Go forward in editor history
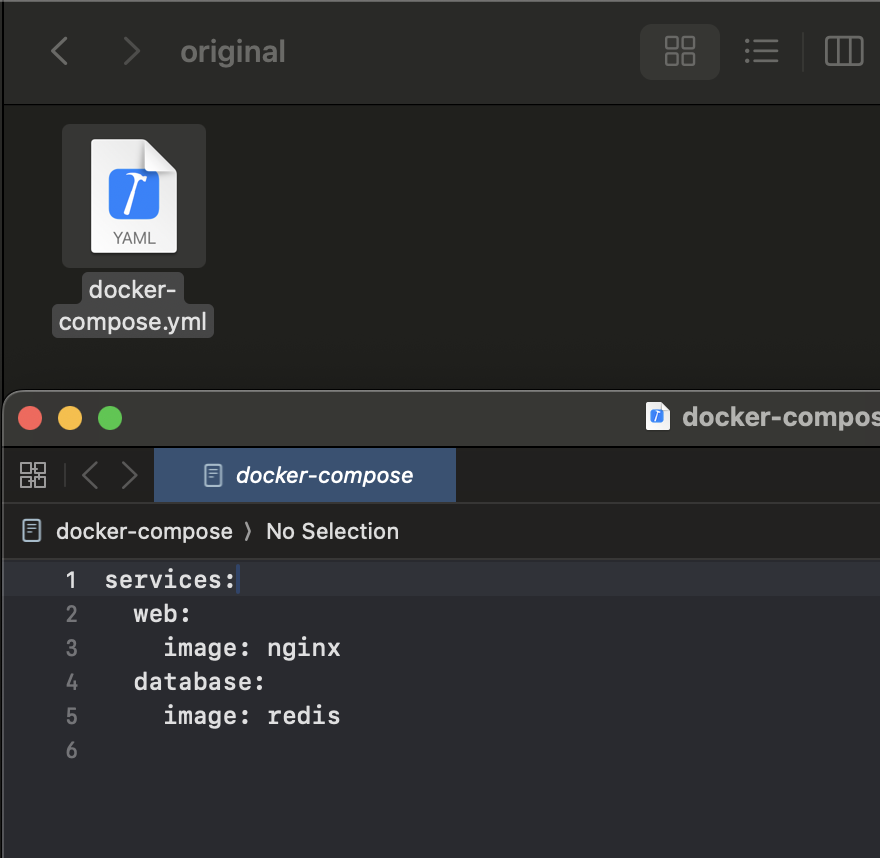The width and height of the screenshot is (880, 858). pyautogui.click(x=130, y=475)
